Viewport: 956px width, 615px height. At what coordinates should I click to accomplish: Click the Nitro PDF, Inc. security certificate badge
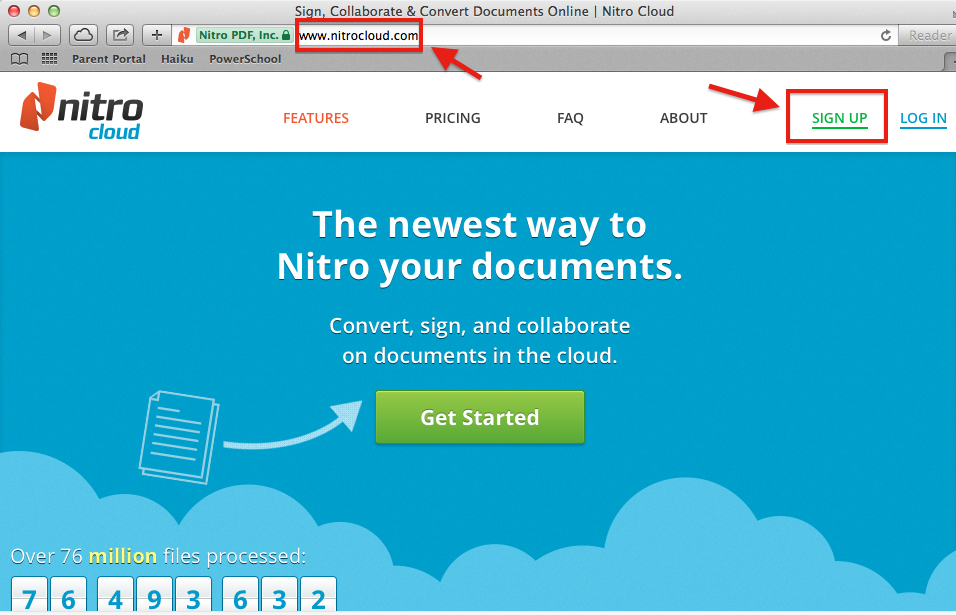(244, 35)
